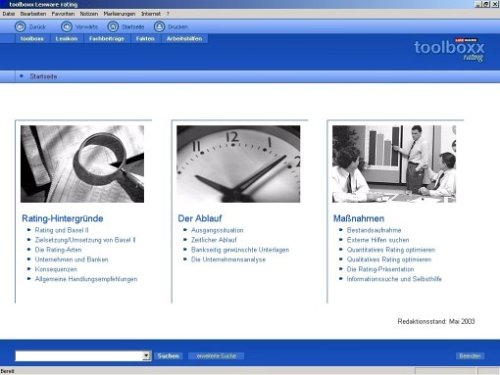Image resolution: width=500 pixels, height=375 pixels.
Task: Open Die Unternehmensanalyse link
Action: 228,259
